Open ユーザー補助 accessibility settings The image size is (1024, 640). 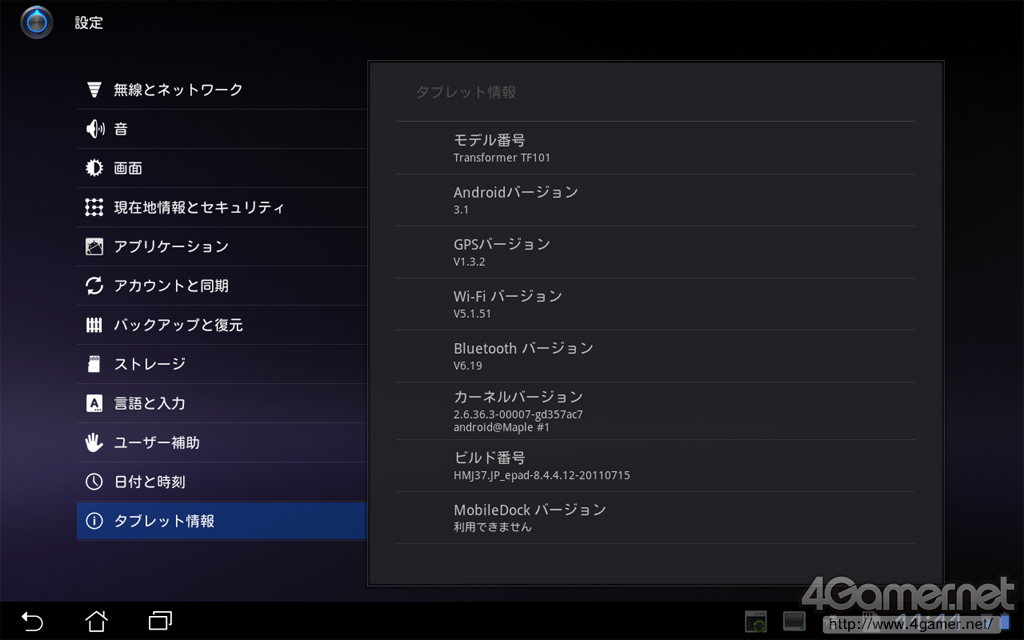pyautogui.click(x=221, y=442)
